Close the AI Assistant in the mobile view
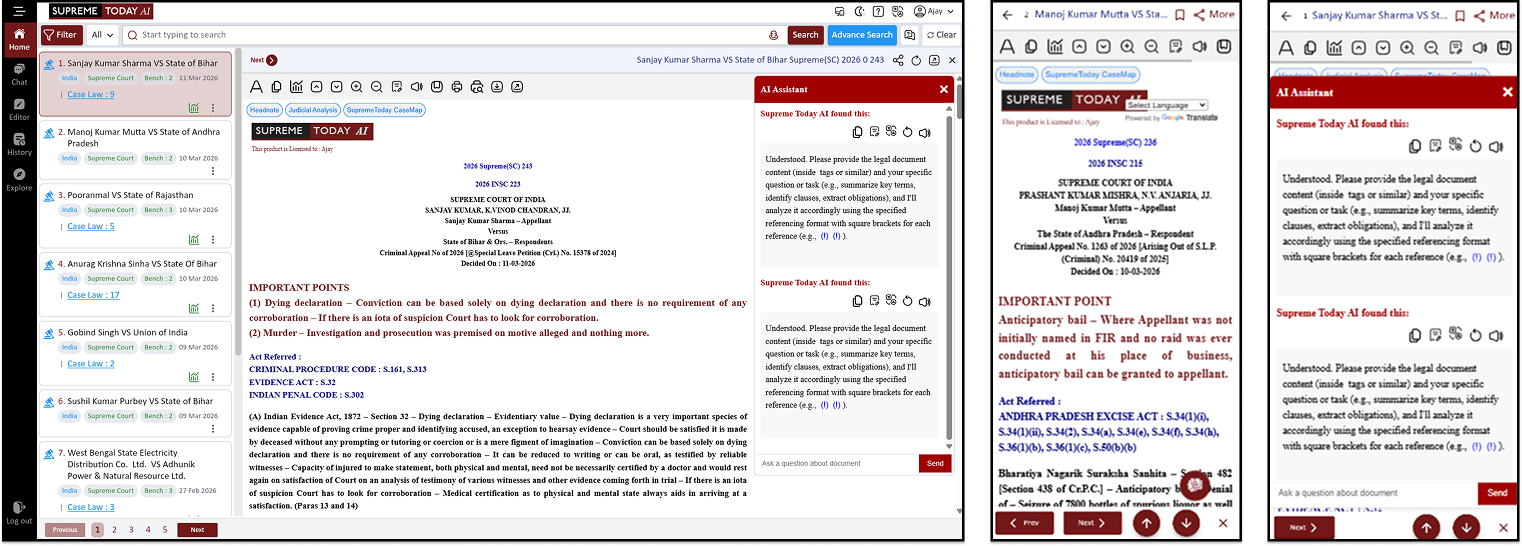 1507,92
